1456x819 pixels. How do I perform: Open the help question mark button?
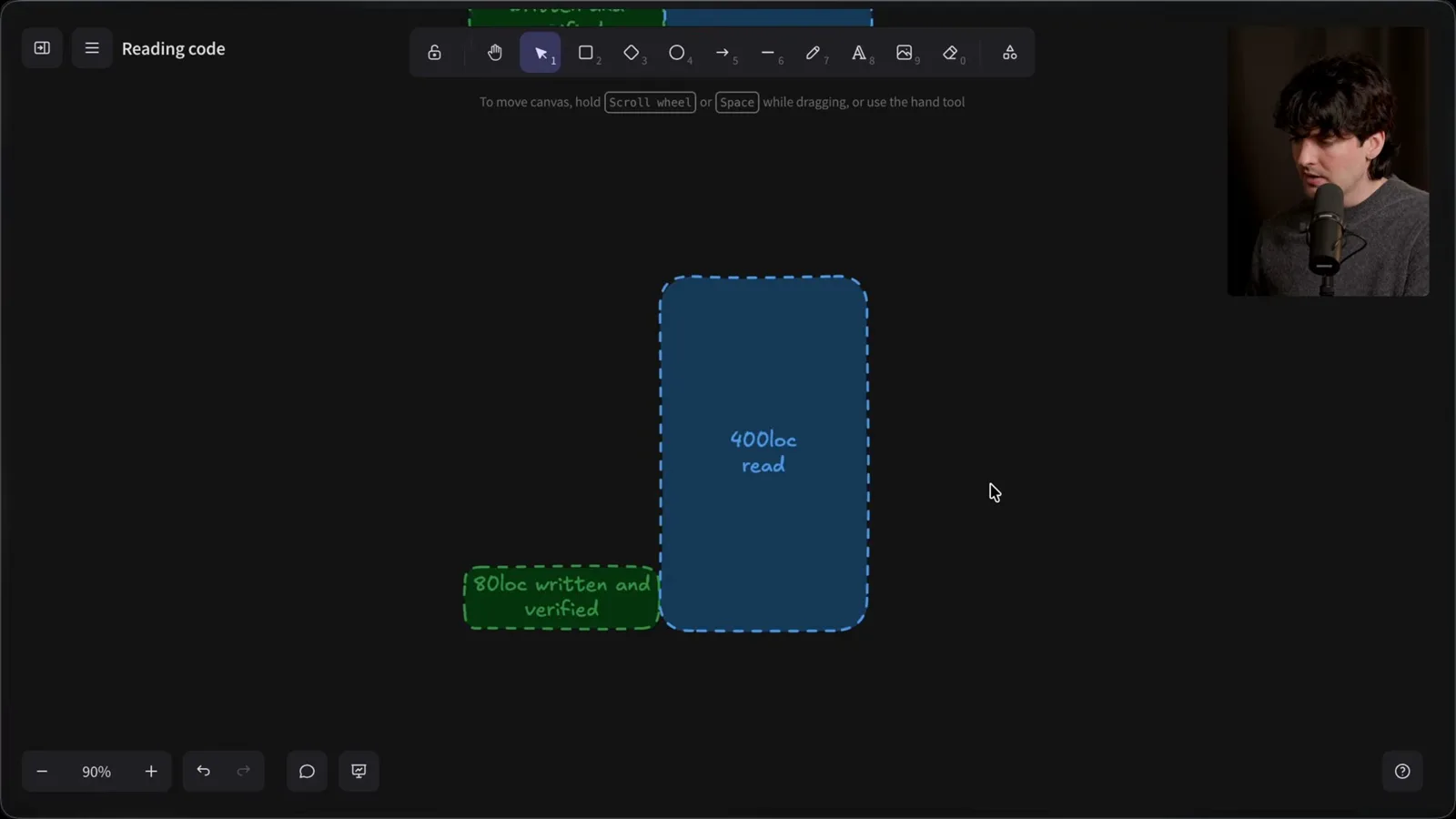pyautogui.click(x=1402, y=772)
